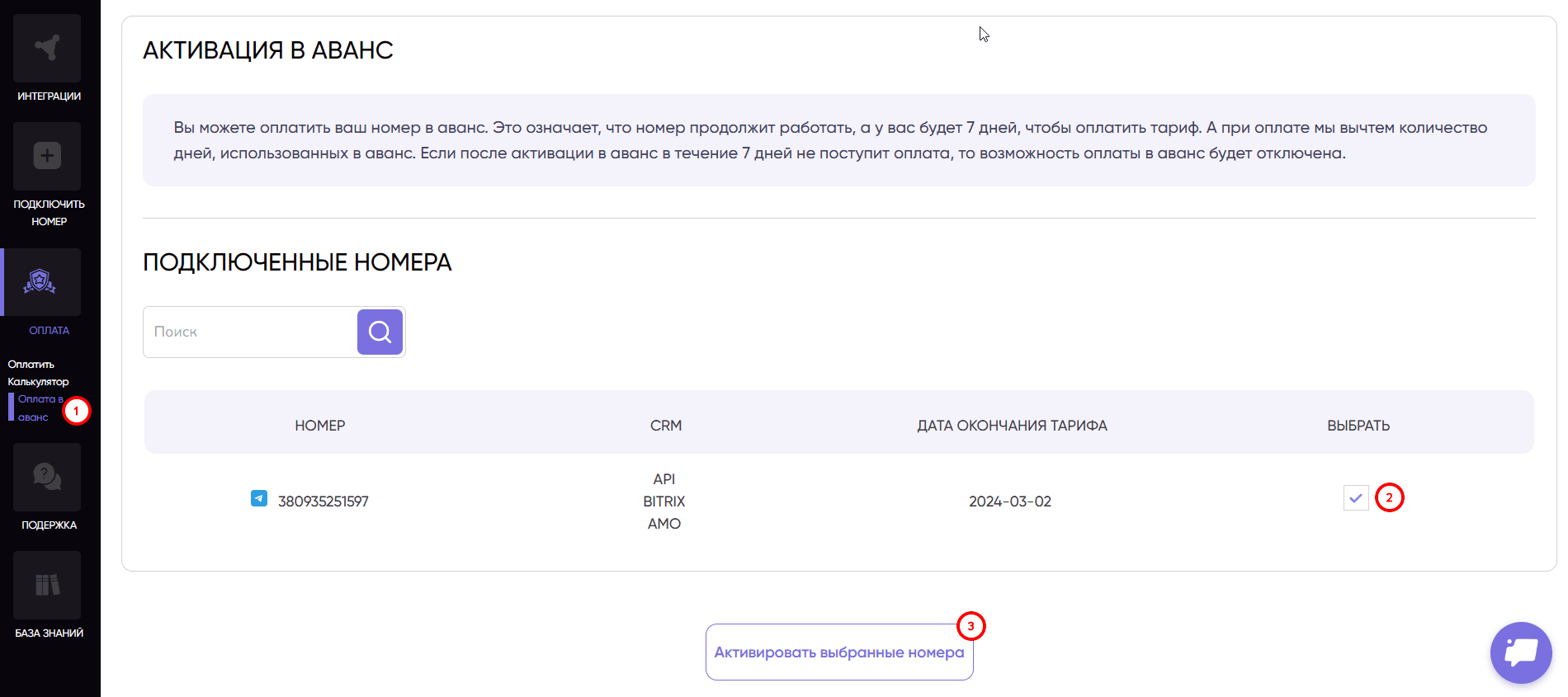Click the BITRIX entry in CRM column
The width and height of the screenshot is (1568, 697).
point(664,502)
